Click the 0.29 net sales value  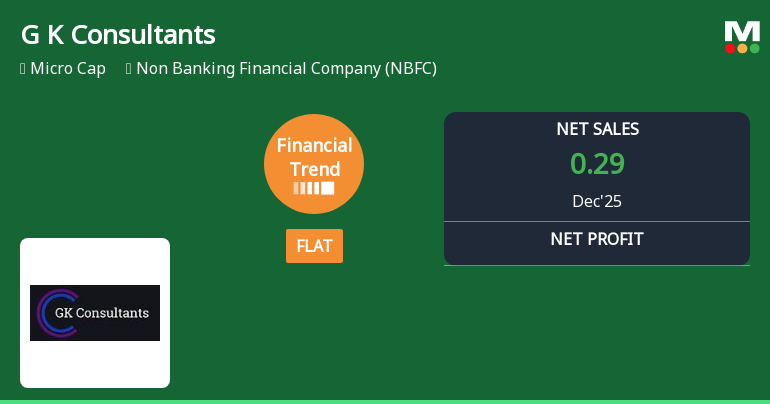[597, 163]
